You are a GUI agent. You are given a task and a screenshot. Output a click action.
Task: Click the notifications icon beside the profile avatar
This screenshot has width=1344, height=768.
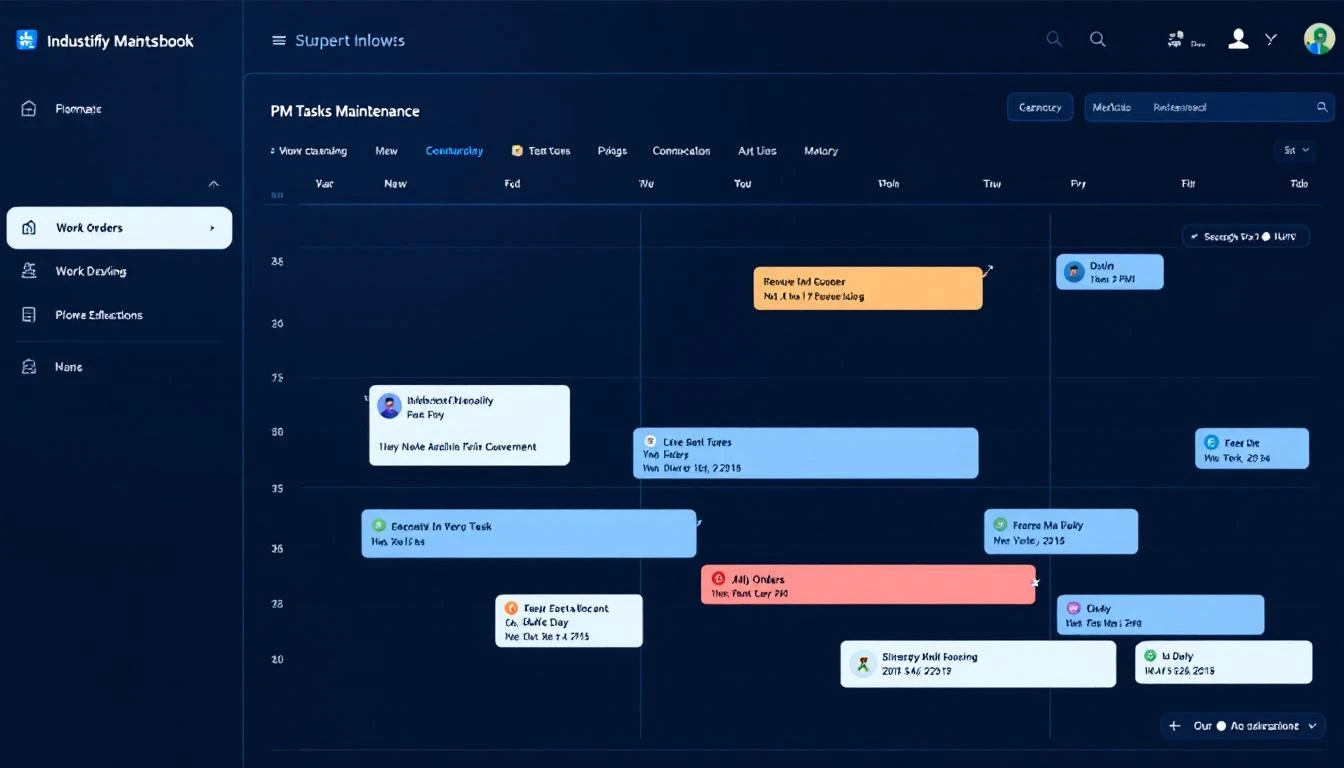point(1175,38)
